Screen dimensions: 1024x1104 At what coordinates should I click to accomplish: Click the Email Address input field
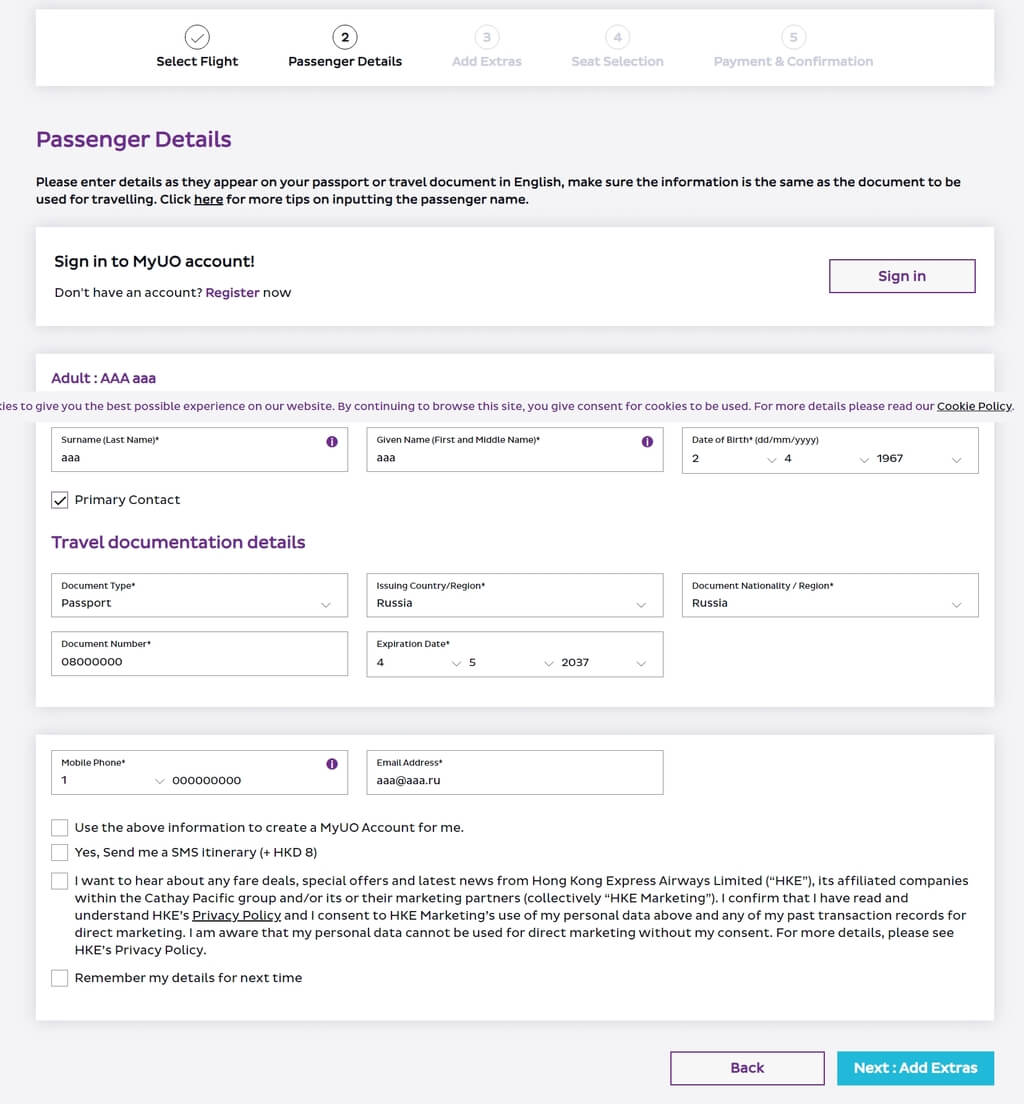pos(515,772)
